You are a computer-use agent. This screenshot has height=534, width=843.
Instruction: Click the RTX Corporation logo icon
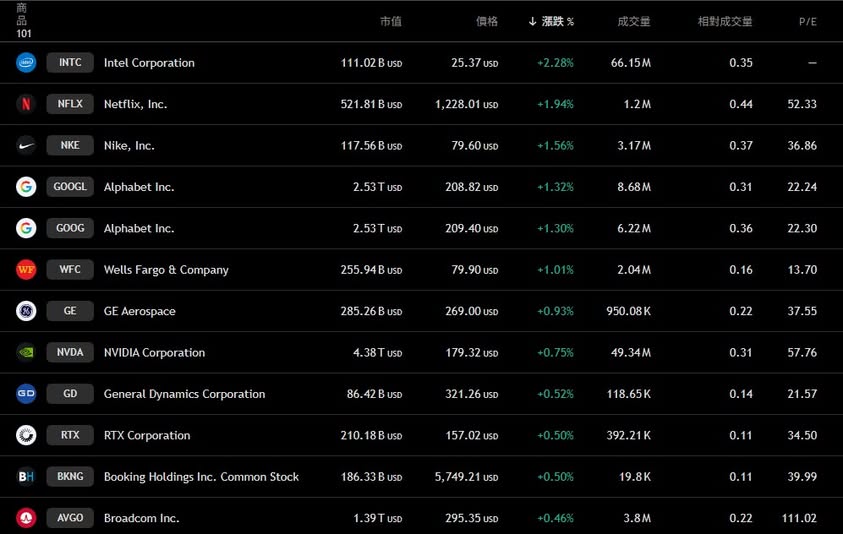26,435
